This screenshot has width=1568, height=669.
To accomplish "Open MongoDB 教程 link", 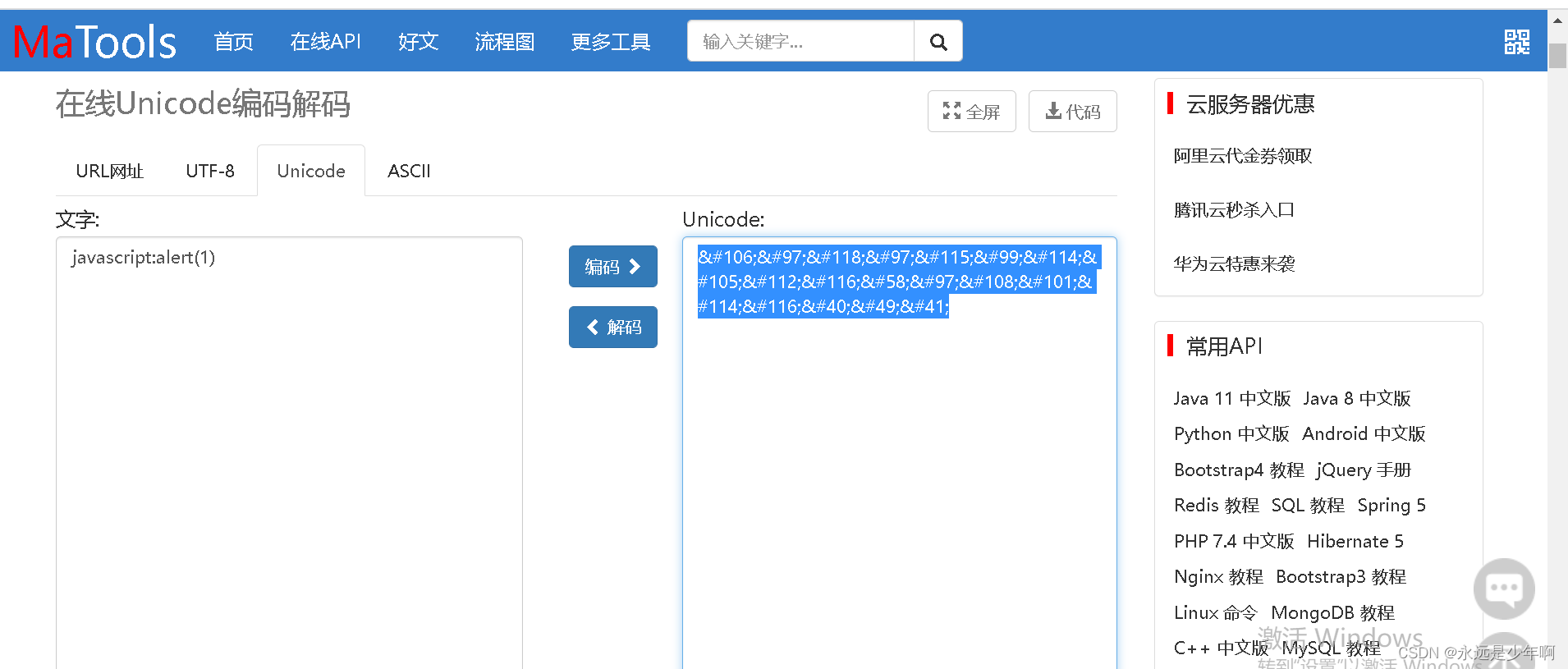I will [x=1333, y=612].
